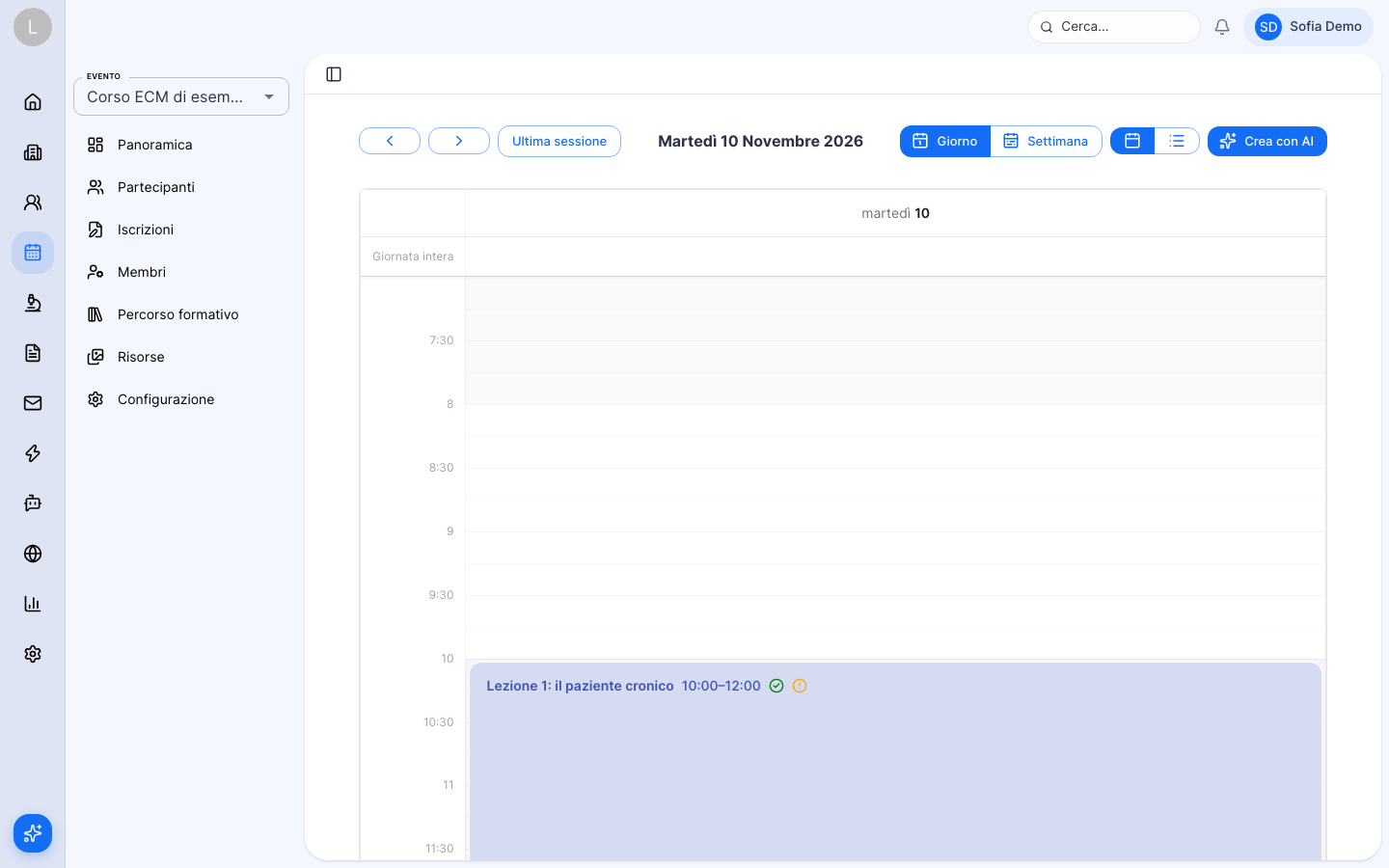Open the lightning bolt automations icon
1389x868 pixels.
point(33,453)
